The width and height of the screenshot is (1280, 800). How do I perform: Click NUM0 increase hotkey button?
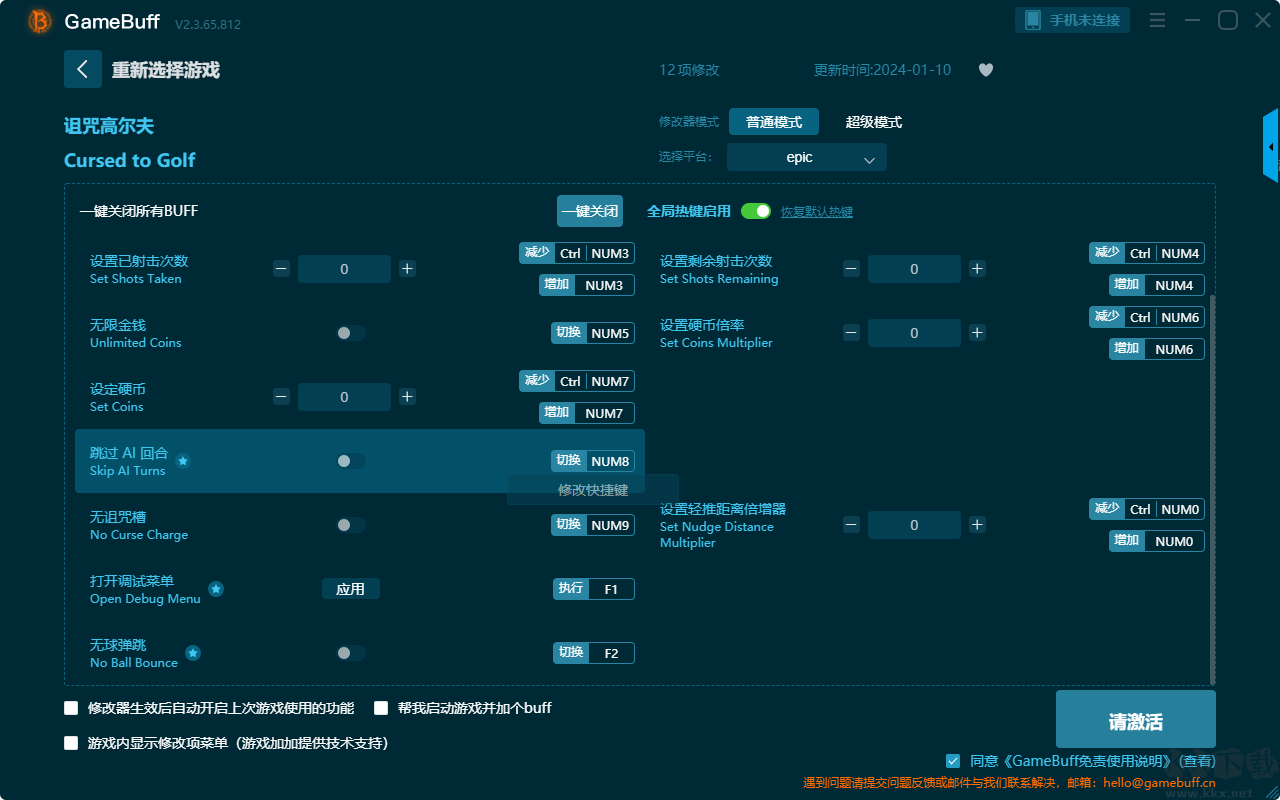(x=1157, y=541)
